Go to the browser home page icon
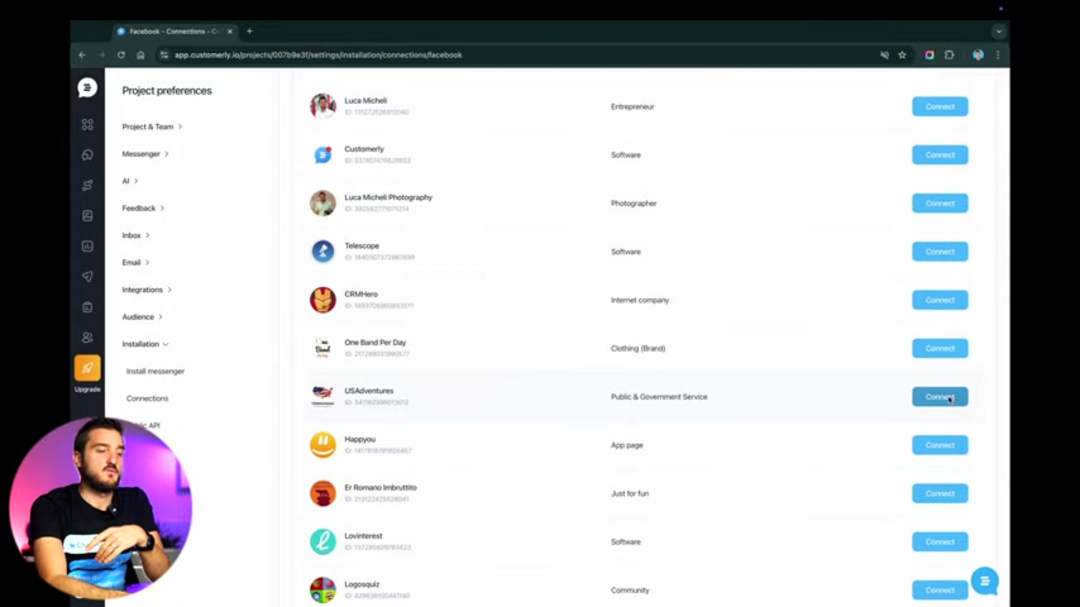Viewport: 1080px width, 607px height. pos(141,55)
